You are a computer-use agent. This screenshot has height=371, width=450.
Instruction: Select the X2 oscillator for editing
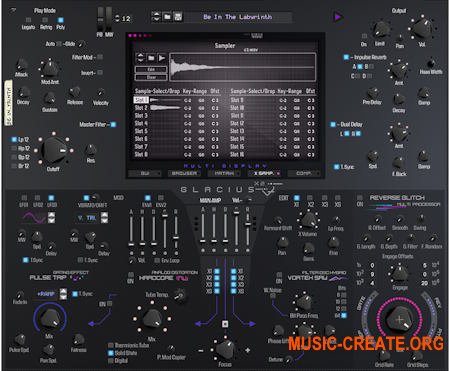point(310,198)
